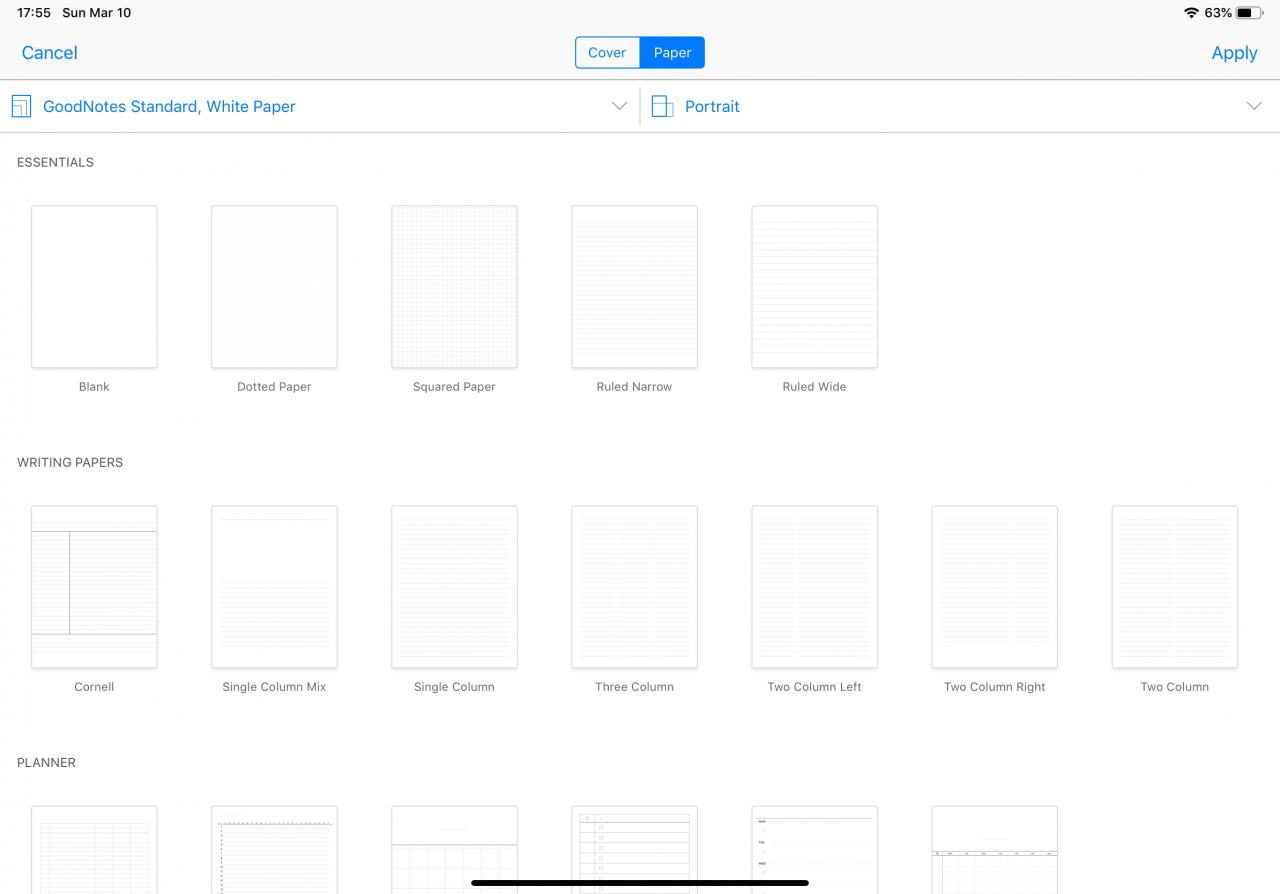The image size is (1280, 894).
Task: Choose the Ruled Narrow paper
Action: [634, 287]
